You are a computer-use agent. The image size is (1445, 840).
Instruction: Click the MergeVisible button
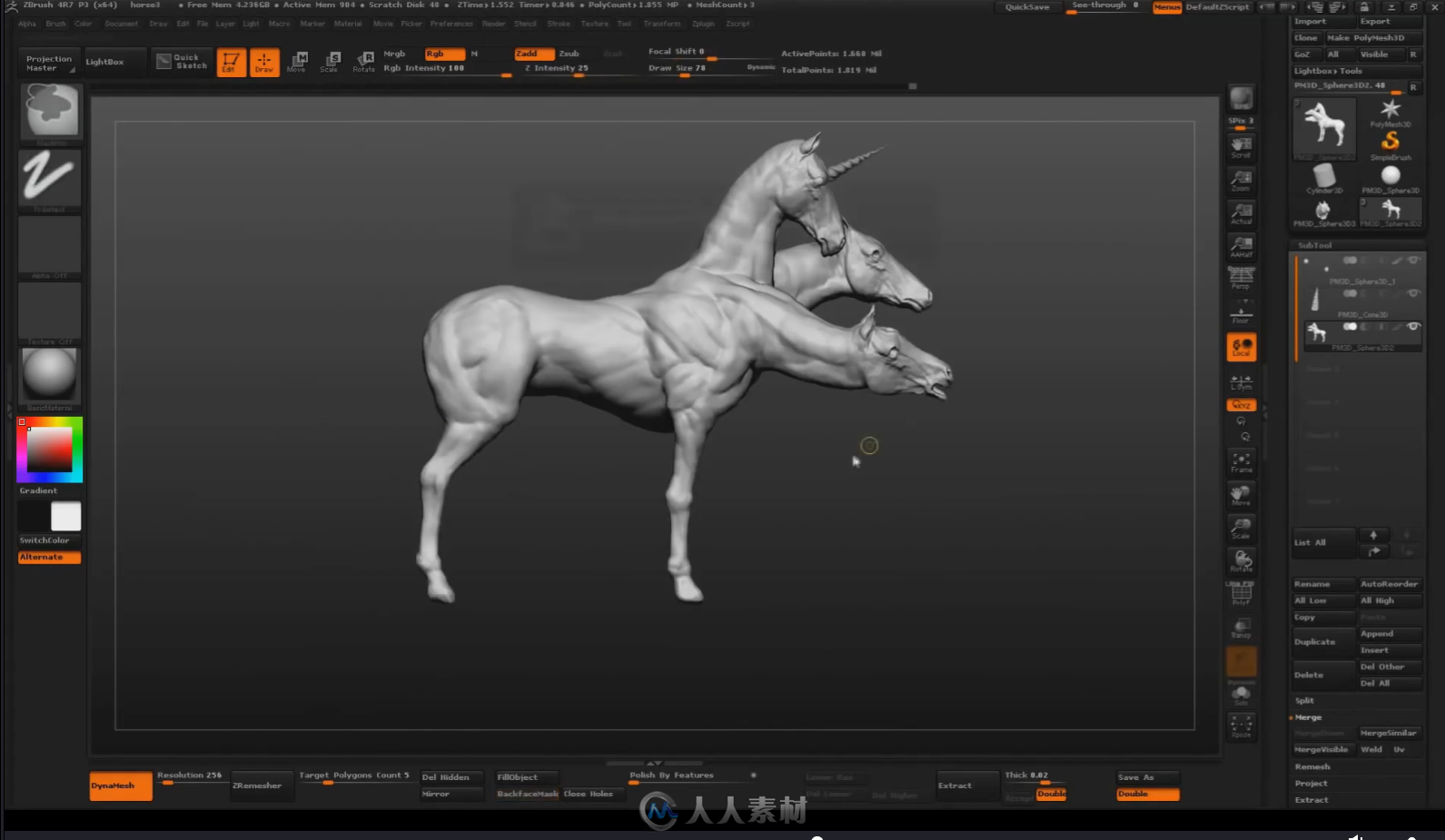click(1323, 750)
